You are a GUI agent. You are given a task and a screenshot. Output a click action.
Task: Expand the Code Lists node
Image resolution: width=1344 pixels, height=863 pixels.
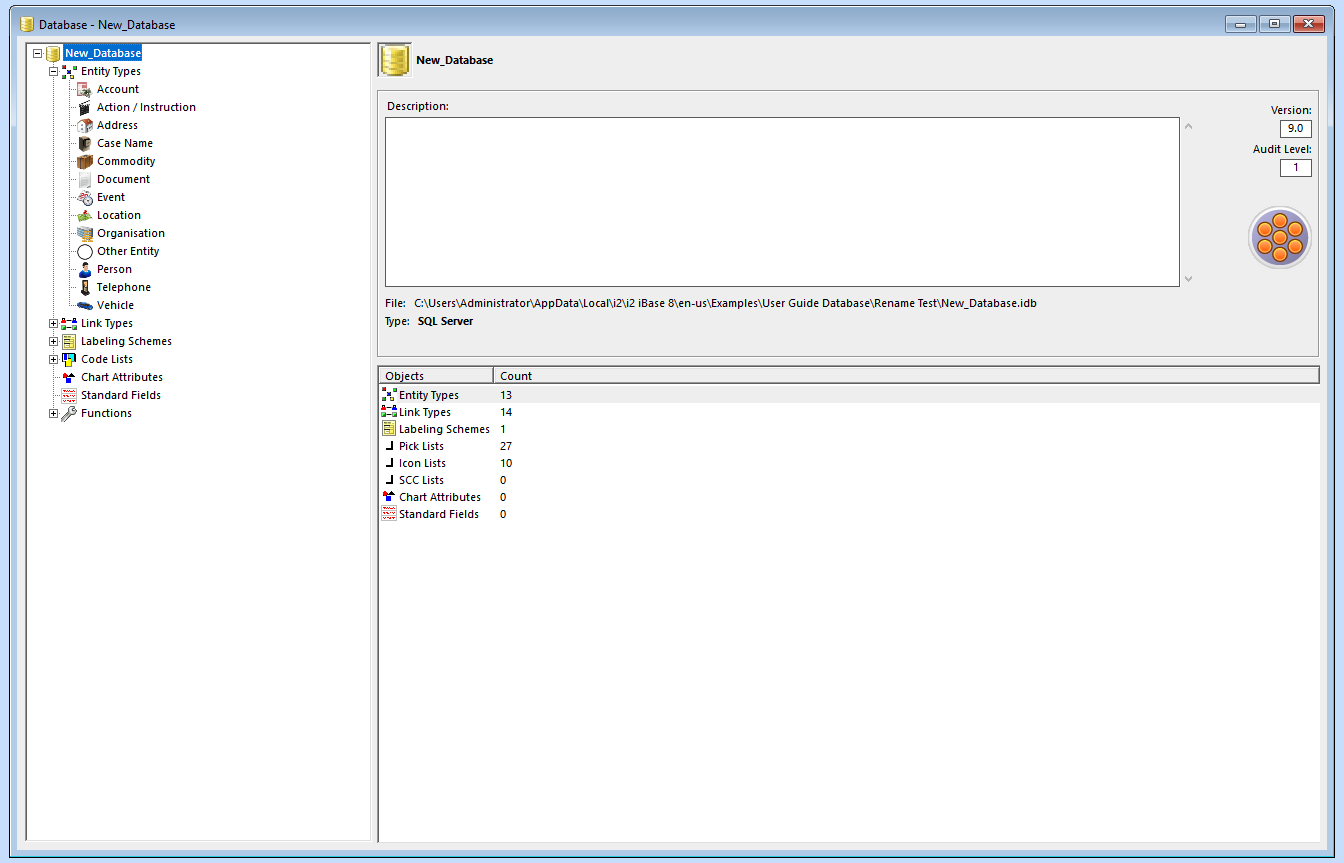52,359
